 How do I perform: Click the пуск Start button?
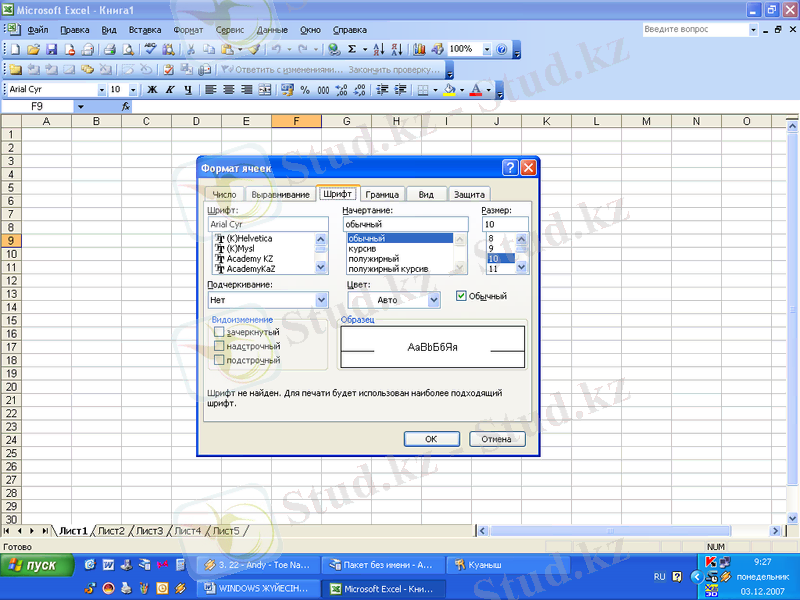tap(37, 565)
